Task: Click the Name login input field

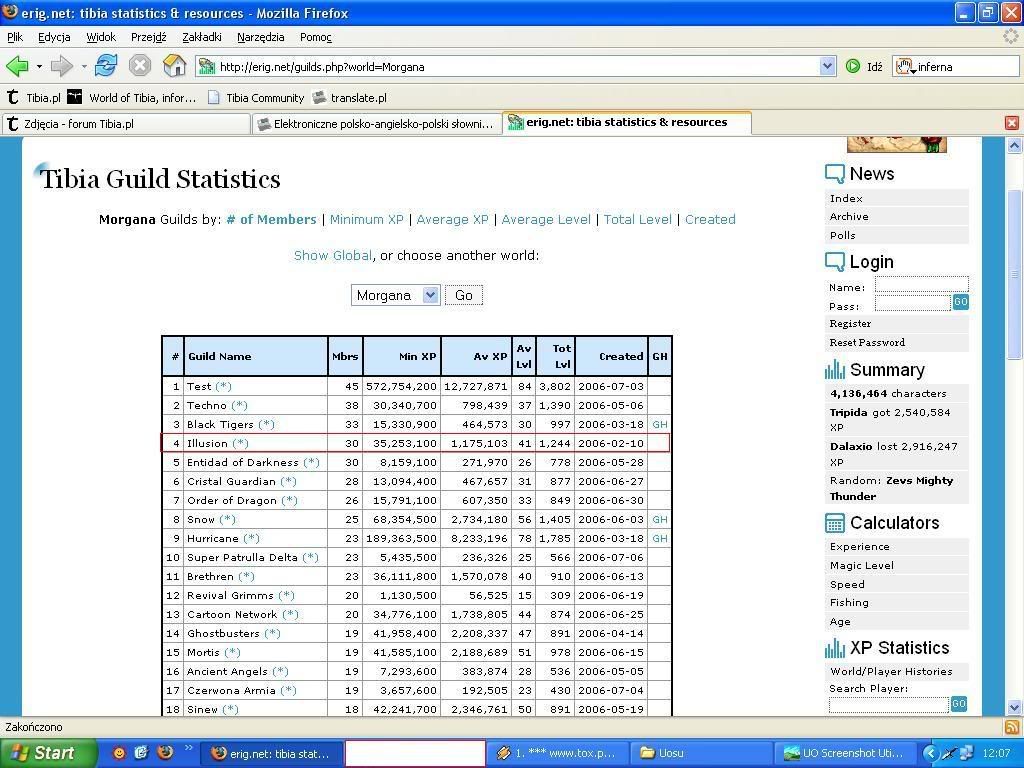Action: coord(921,284)
